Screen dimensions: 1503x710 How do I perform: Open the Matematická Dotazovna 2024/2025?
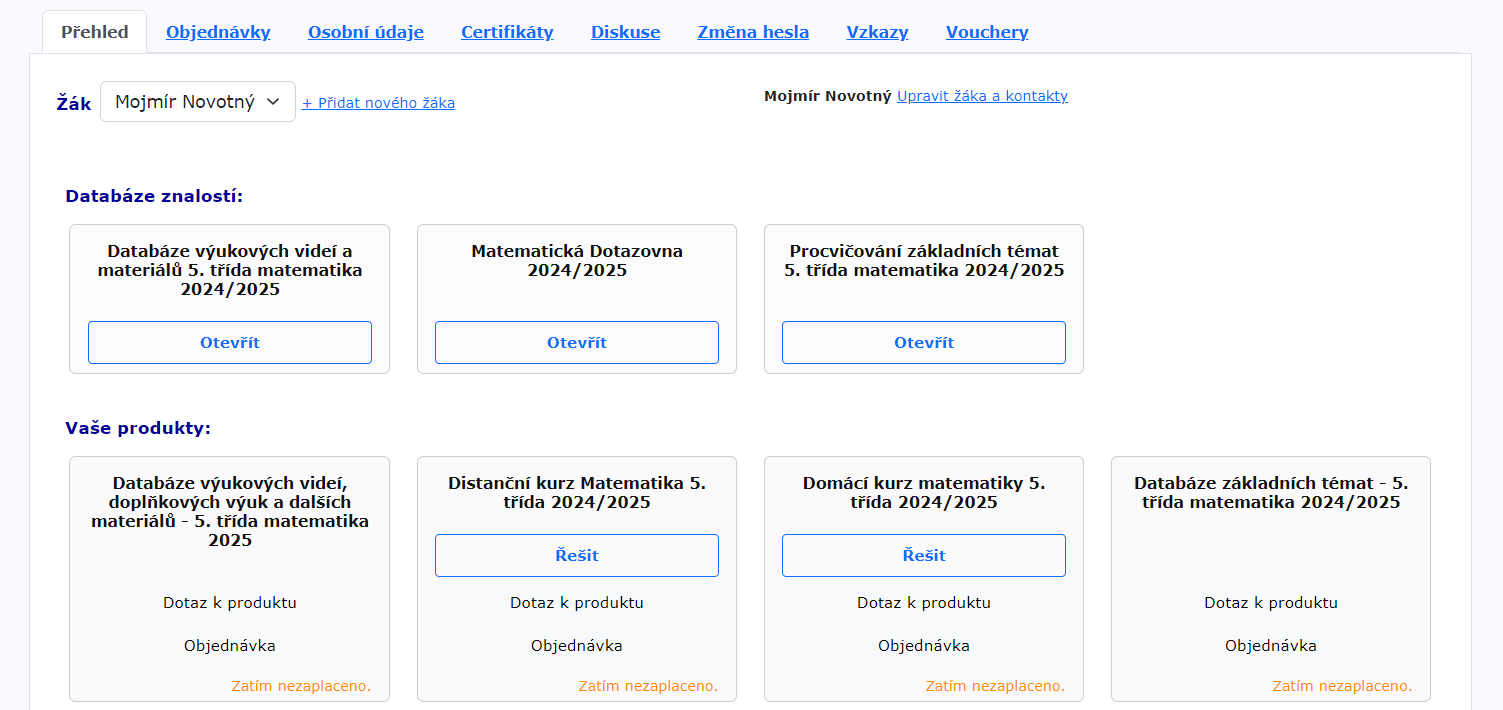(x=577, y=342)
